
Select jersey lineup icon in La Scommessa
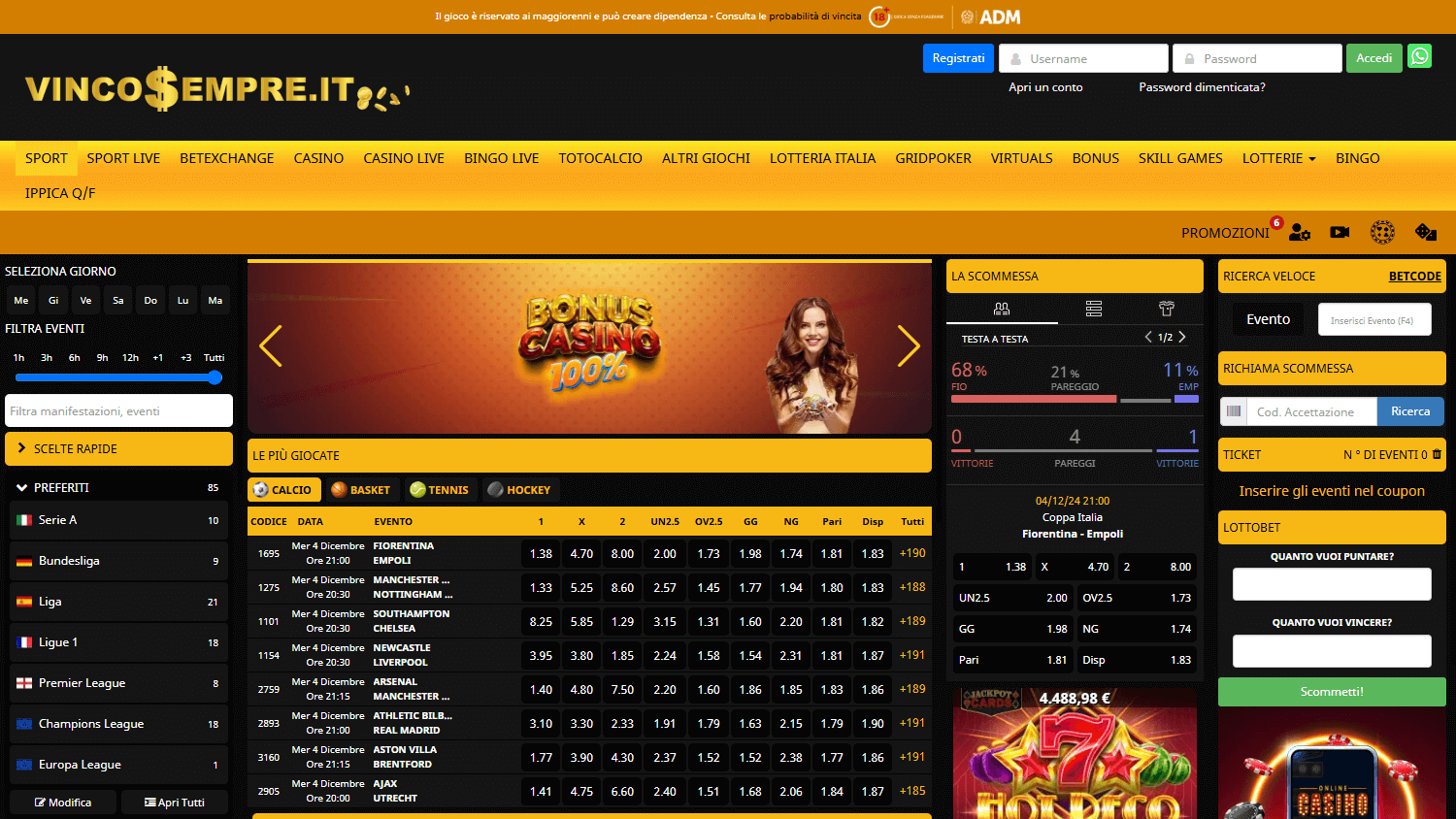click(x=1167, y=309)
